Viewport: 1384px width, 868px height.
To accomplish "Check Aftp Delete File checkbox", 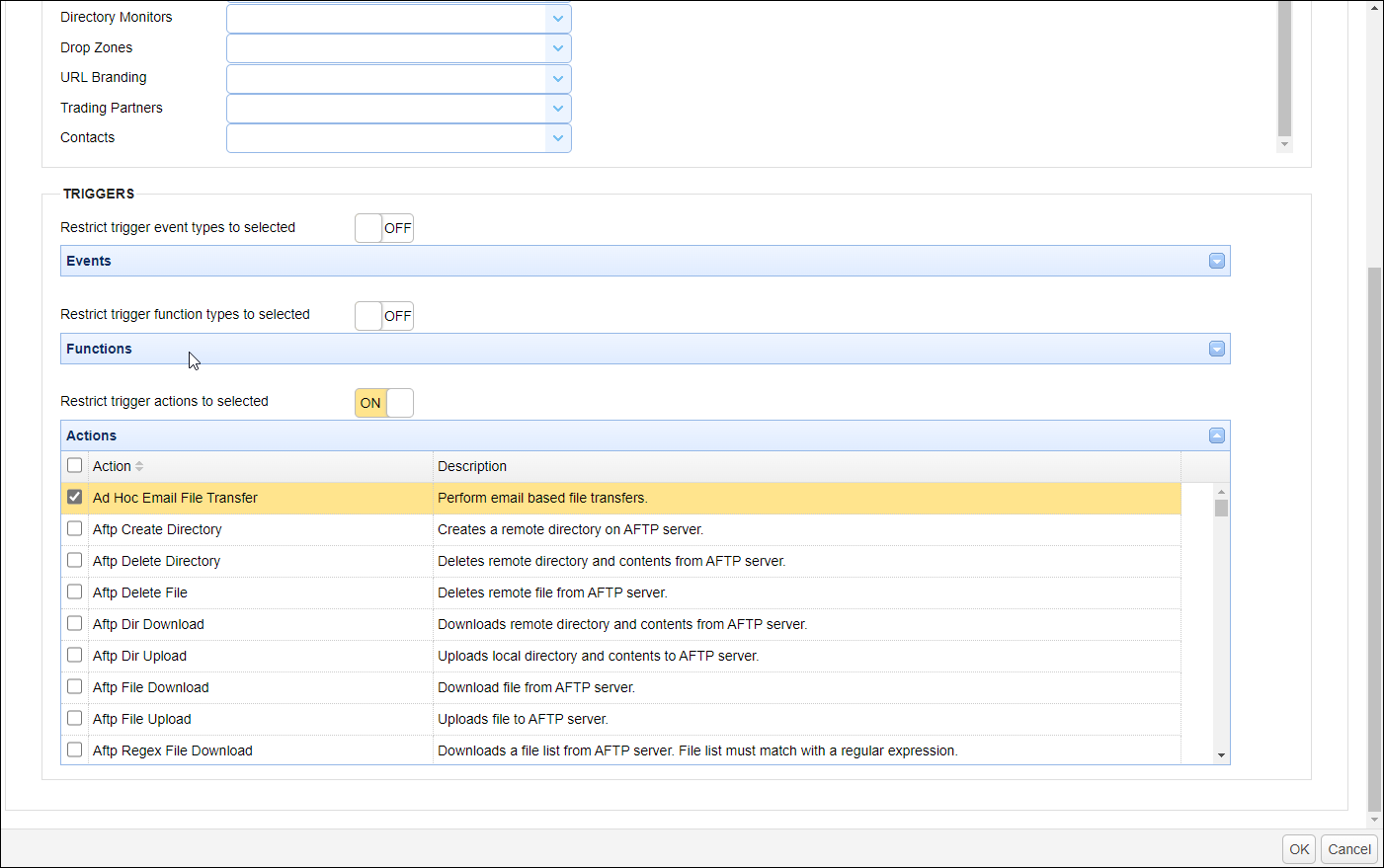I will click(74, 592).
